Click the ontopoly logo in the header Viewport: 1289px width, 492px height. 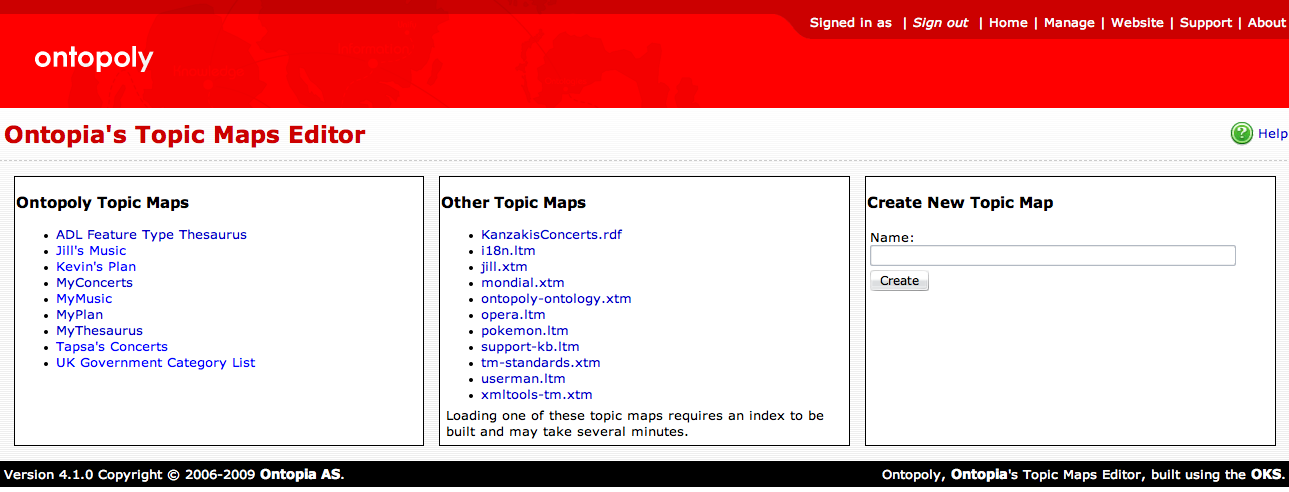94,59
